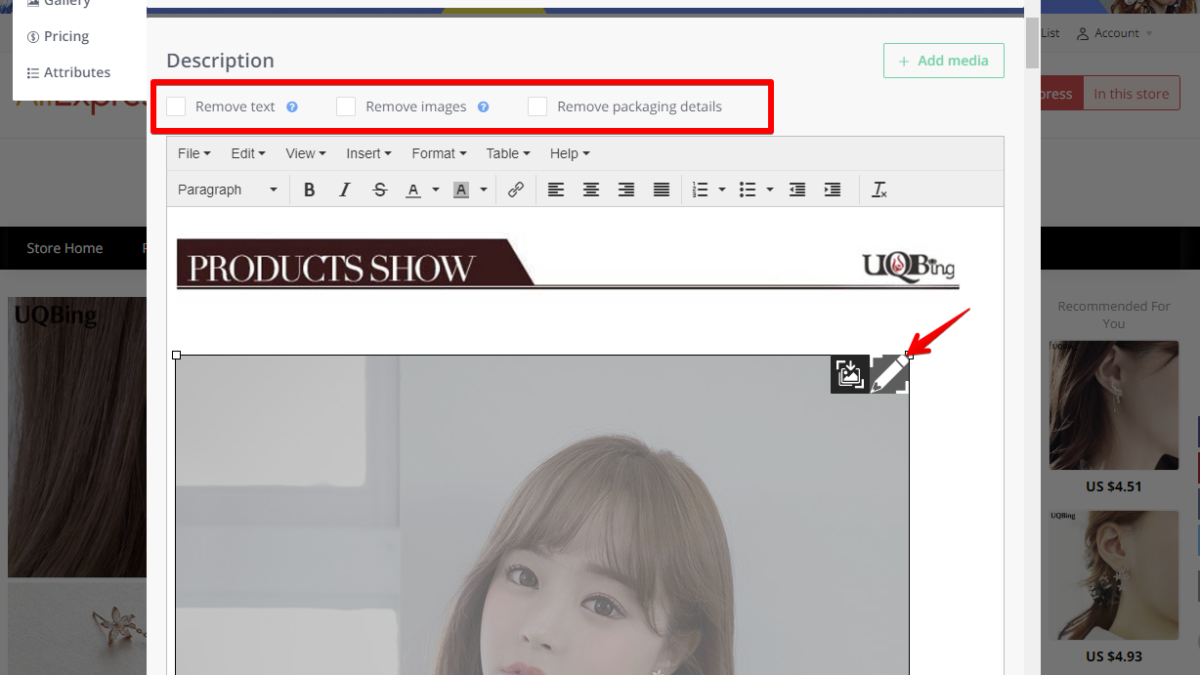Enable the Remove text checkbox
Screen dimensions: 1200x675
(176, 106)
